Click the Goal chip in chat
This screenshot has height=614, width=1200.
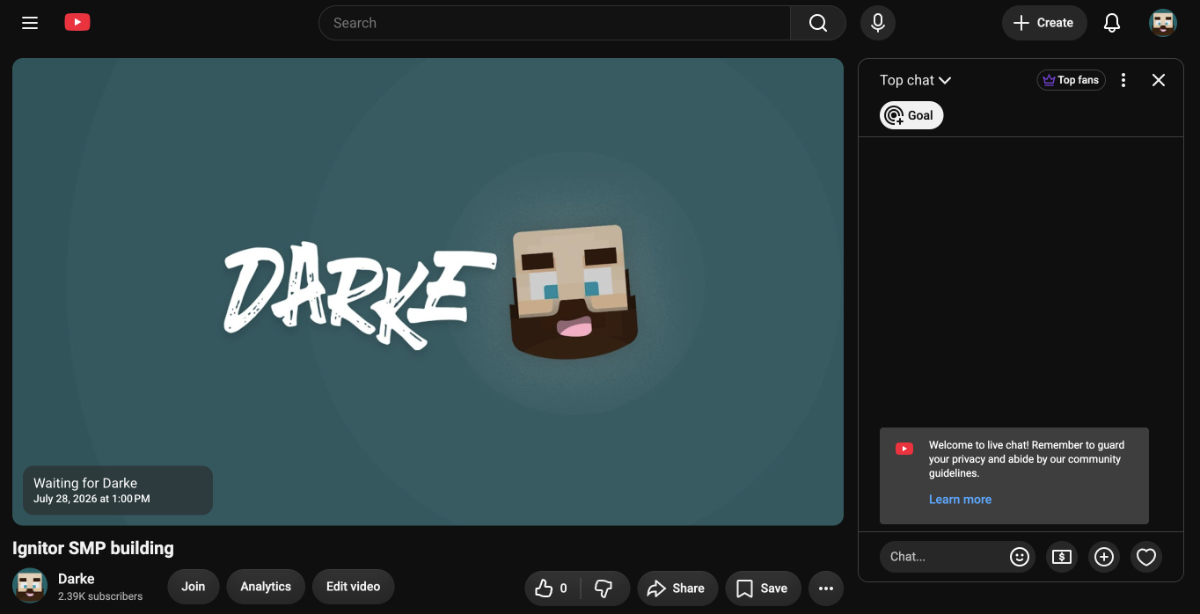(911, 115)
